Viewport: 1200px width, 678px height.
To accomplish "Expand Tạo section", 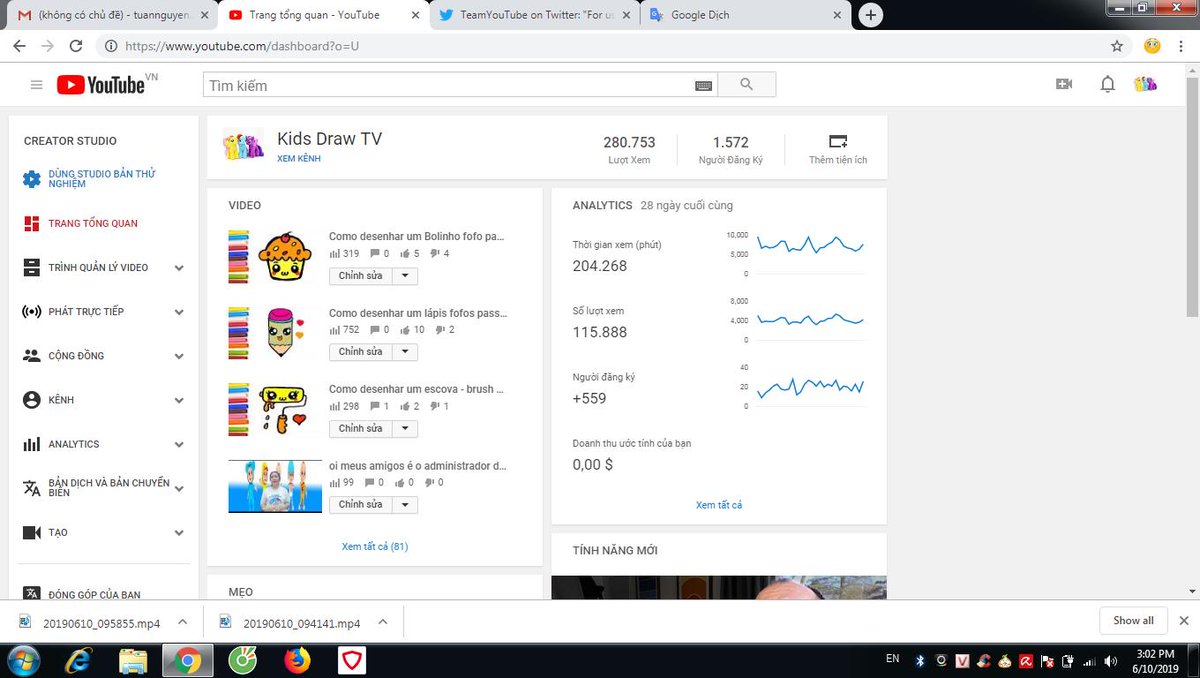I will pyautogui.click(x=179, y=533).
